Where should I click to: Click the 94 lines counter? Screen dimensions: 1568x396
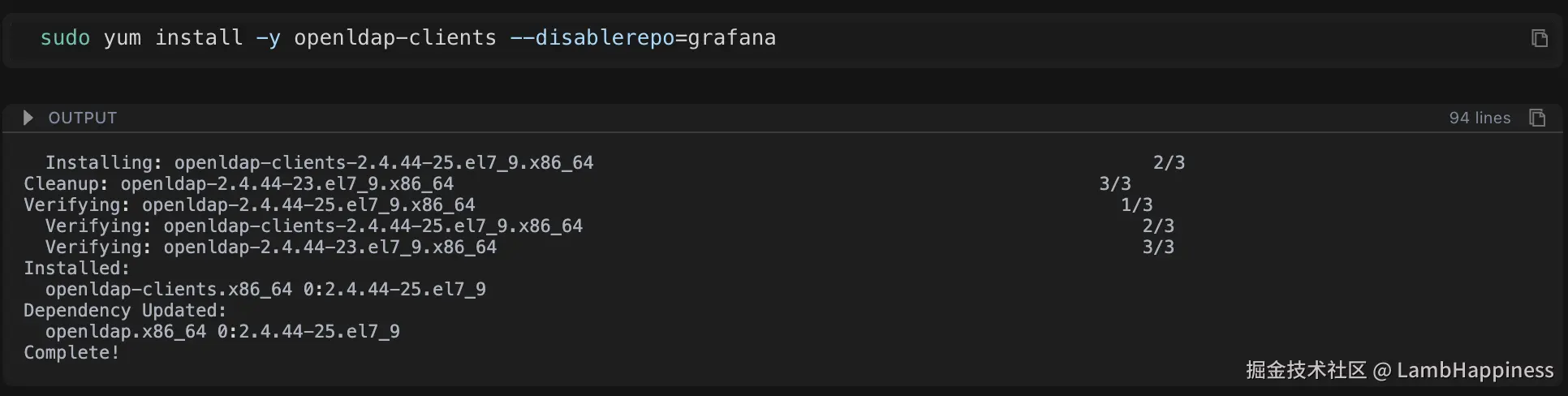tap(1479, 118)
